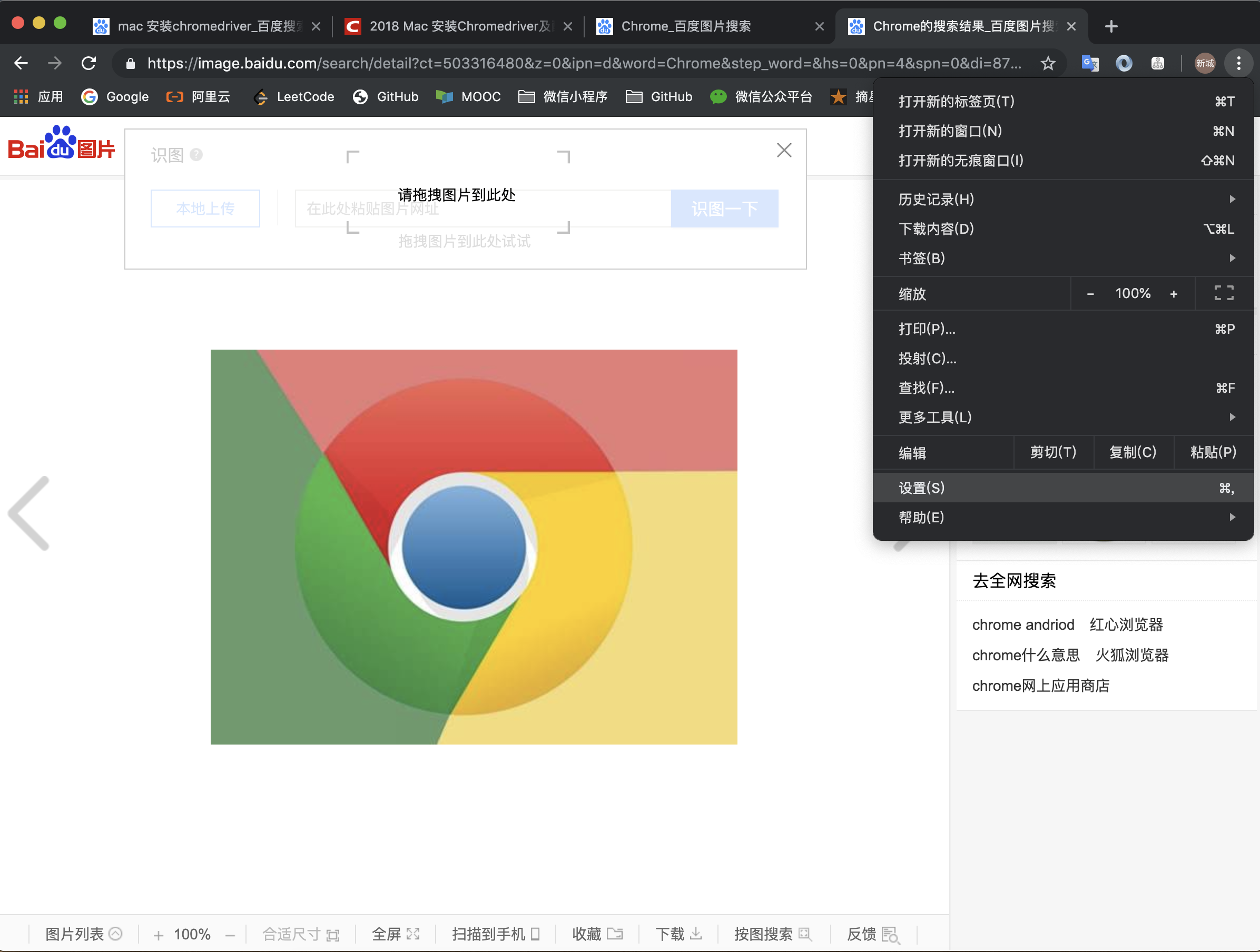Click the 红心浏览器 search suggestion
This screenshot has width=1260, height=952.
pos(1126,624)
